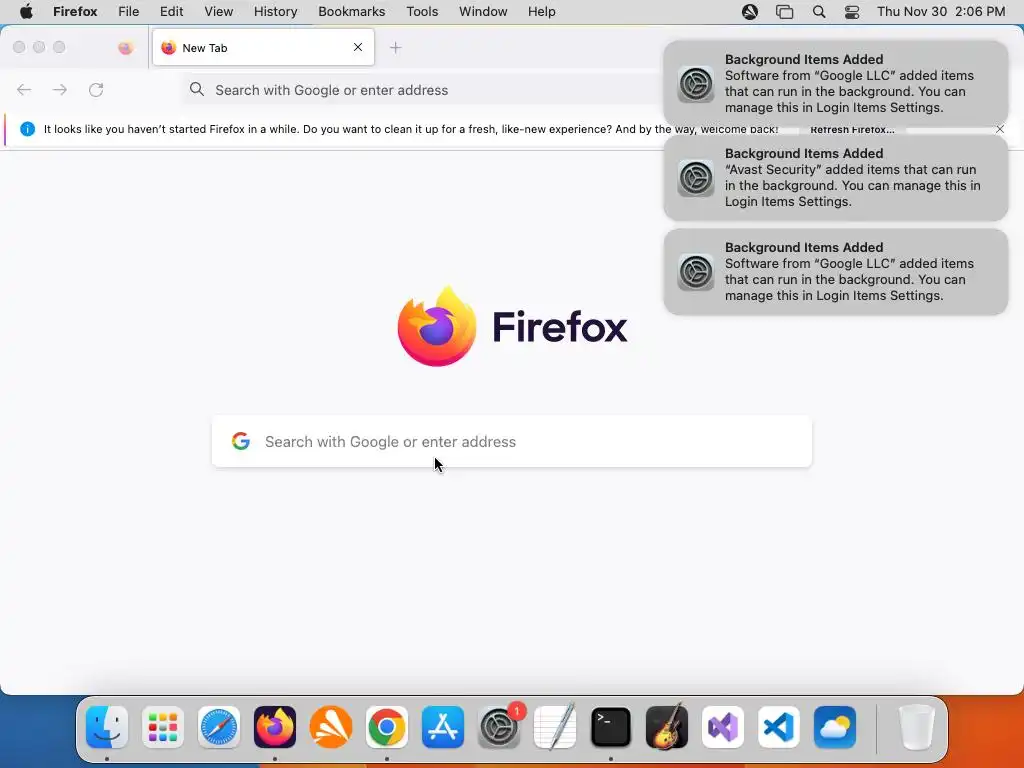
Task: Open the Bookmarks menu
Action: coord(351,11)
